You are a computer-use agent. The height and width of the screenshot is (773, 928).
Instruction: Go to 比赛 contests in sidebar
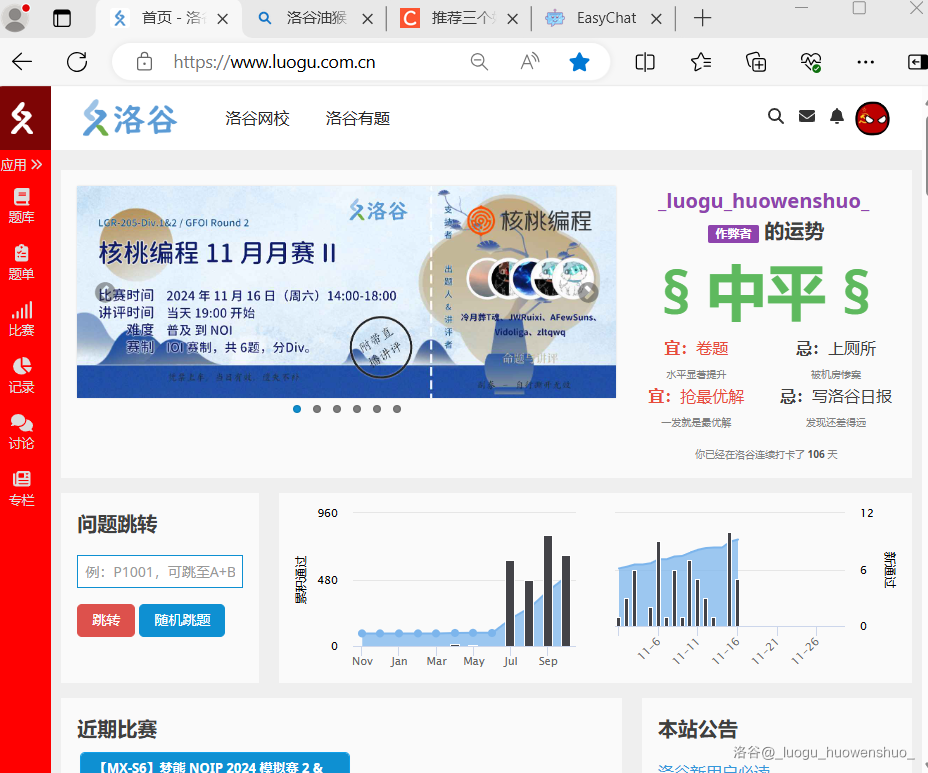(21, 318)
